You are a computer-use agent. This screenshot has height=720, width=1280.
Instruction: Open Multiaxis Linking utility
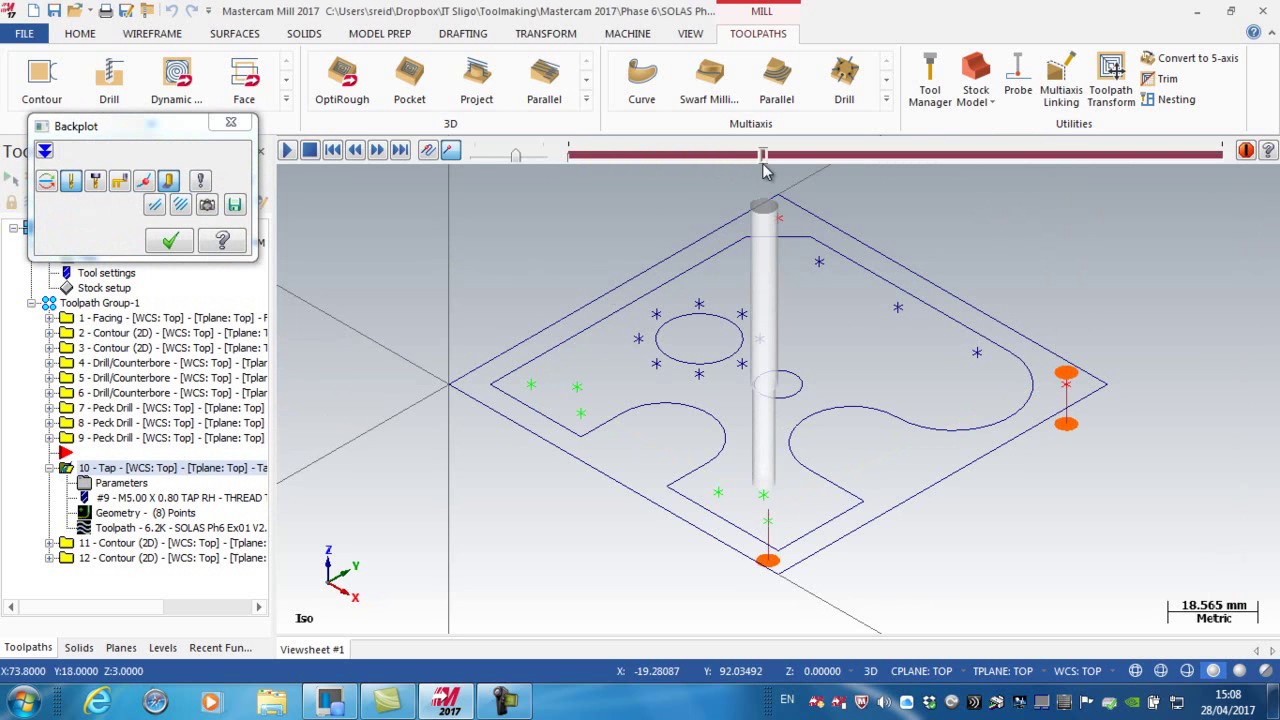(x=1061, y=80)
